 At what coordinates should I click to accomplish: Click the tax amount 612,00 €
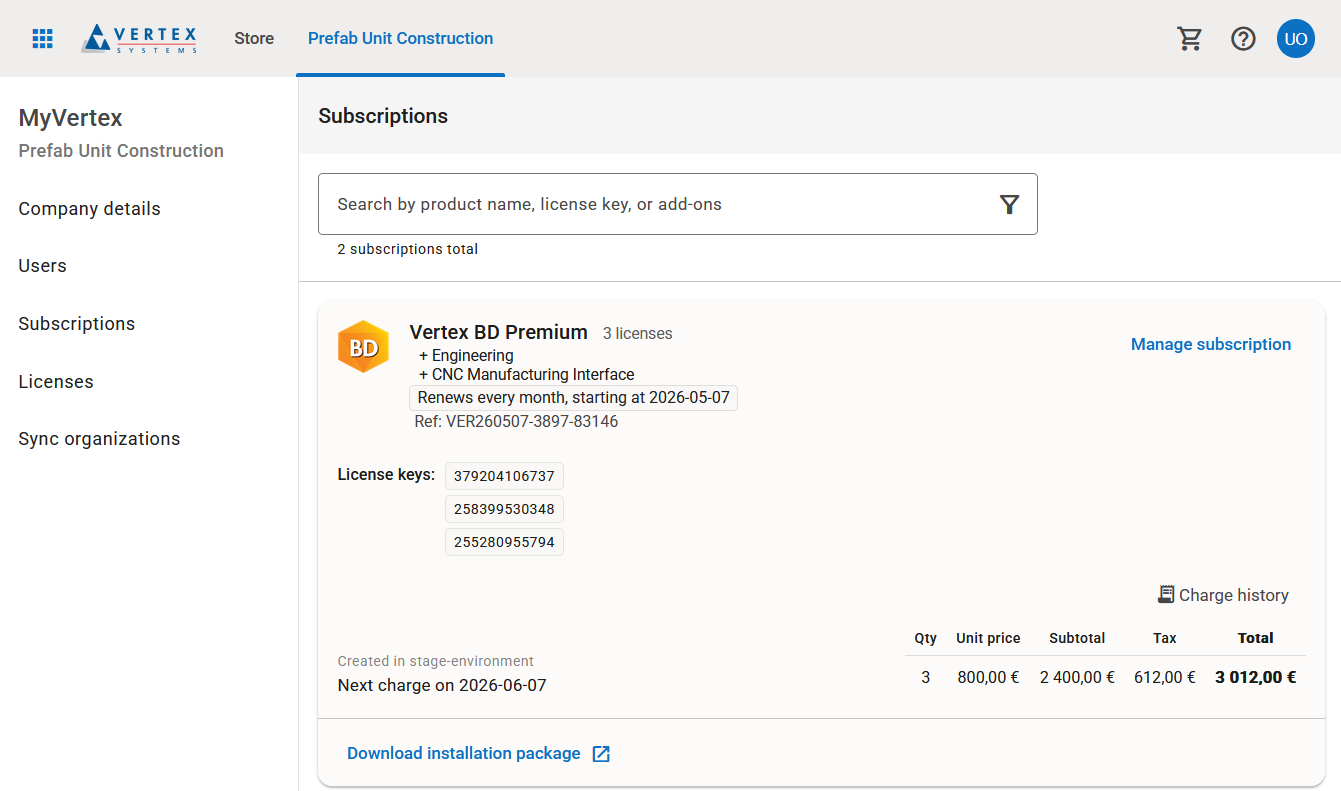point(1165,677)
